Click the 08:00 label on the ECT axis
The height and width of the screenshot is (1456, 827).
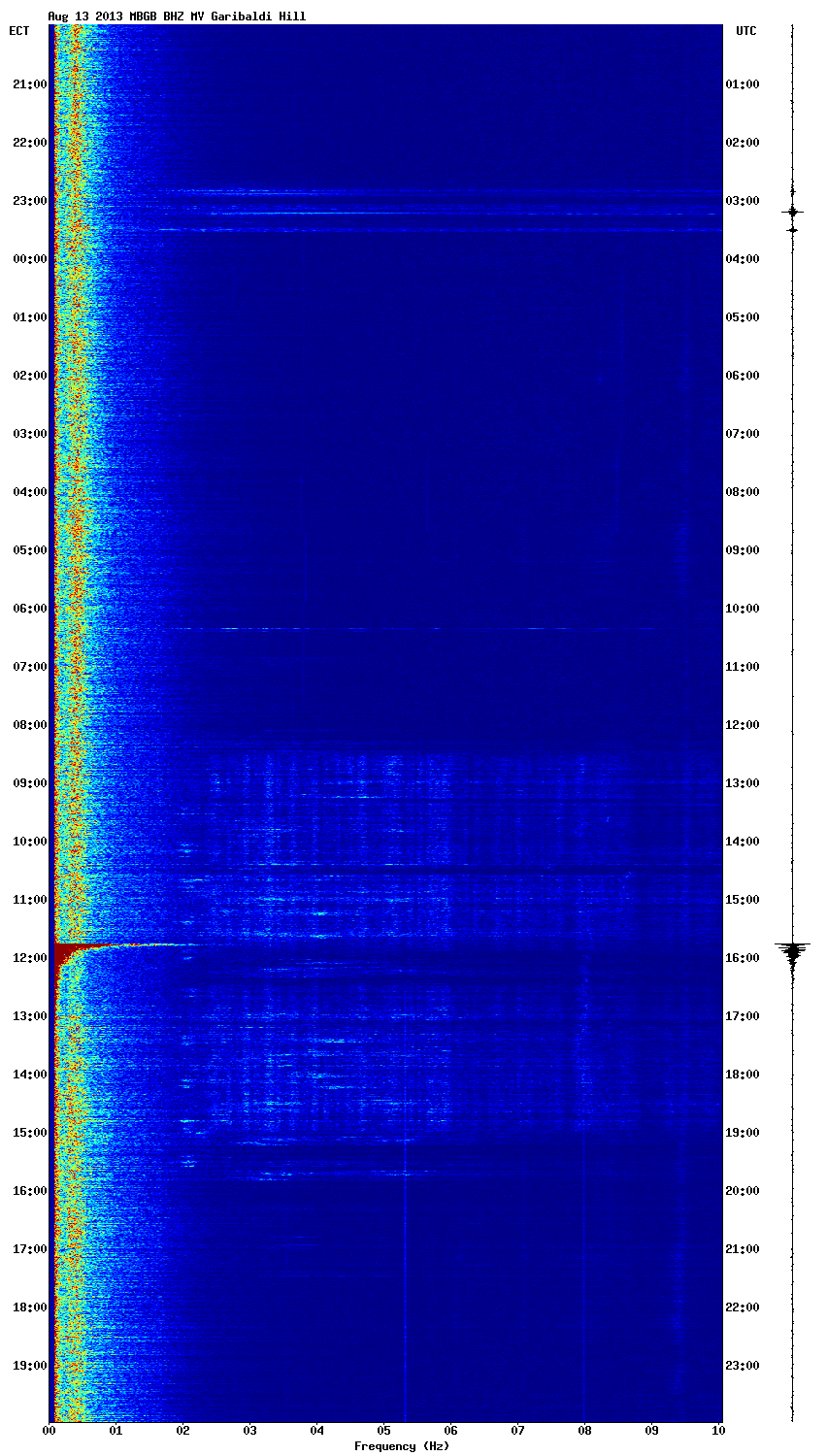coord(29,725)
